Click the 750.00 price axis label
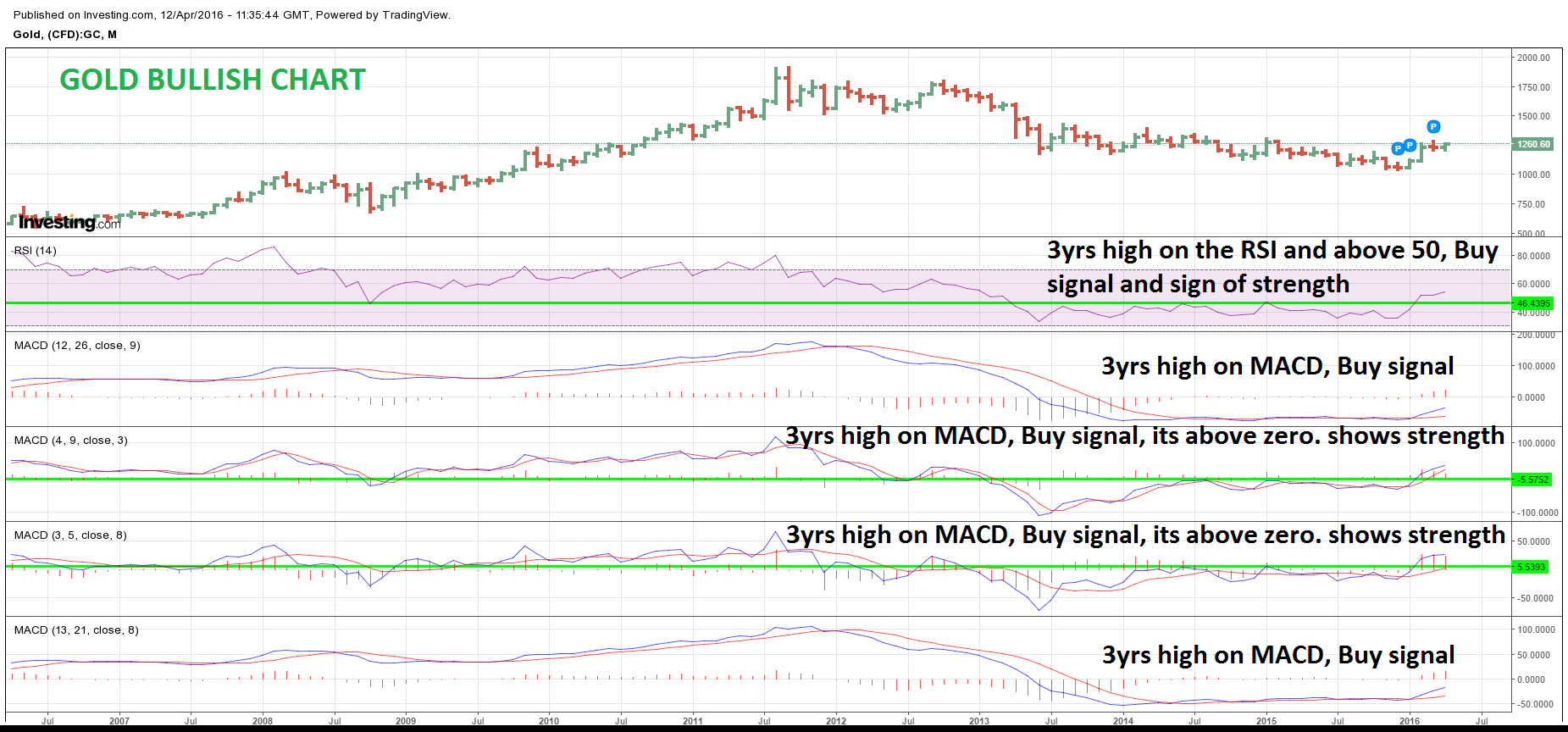1568x732 pixels. [x=1532, y=204]
